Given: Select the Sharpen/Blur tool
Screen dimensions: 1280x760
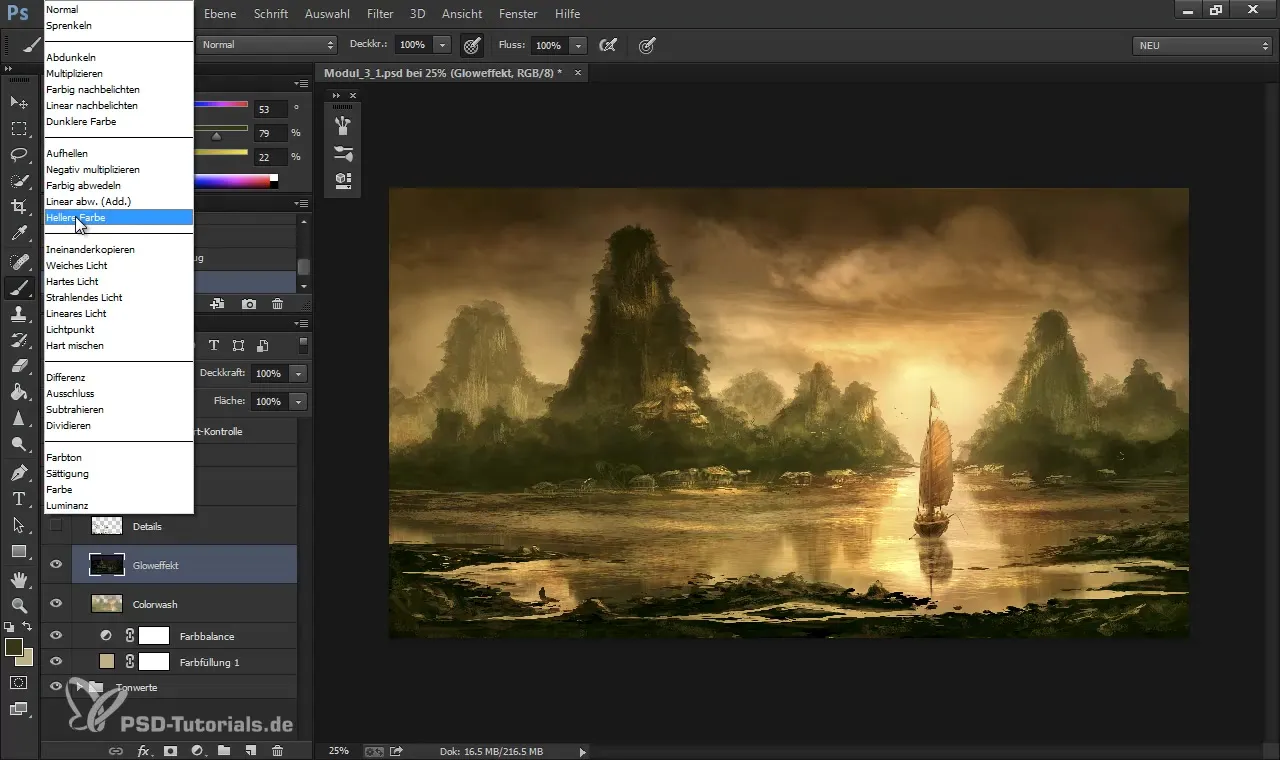Looking at the screenshot, I should point(19,418).
